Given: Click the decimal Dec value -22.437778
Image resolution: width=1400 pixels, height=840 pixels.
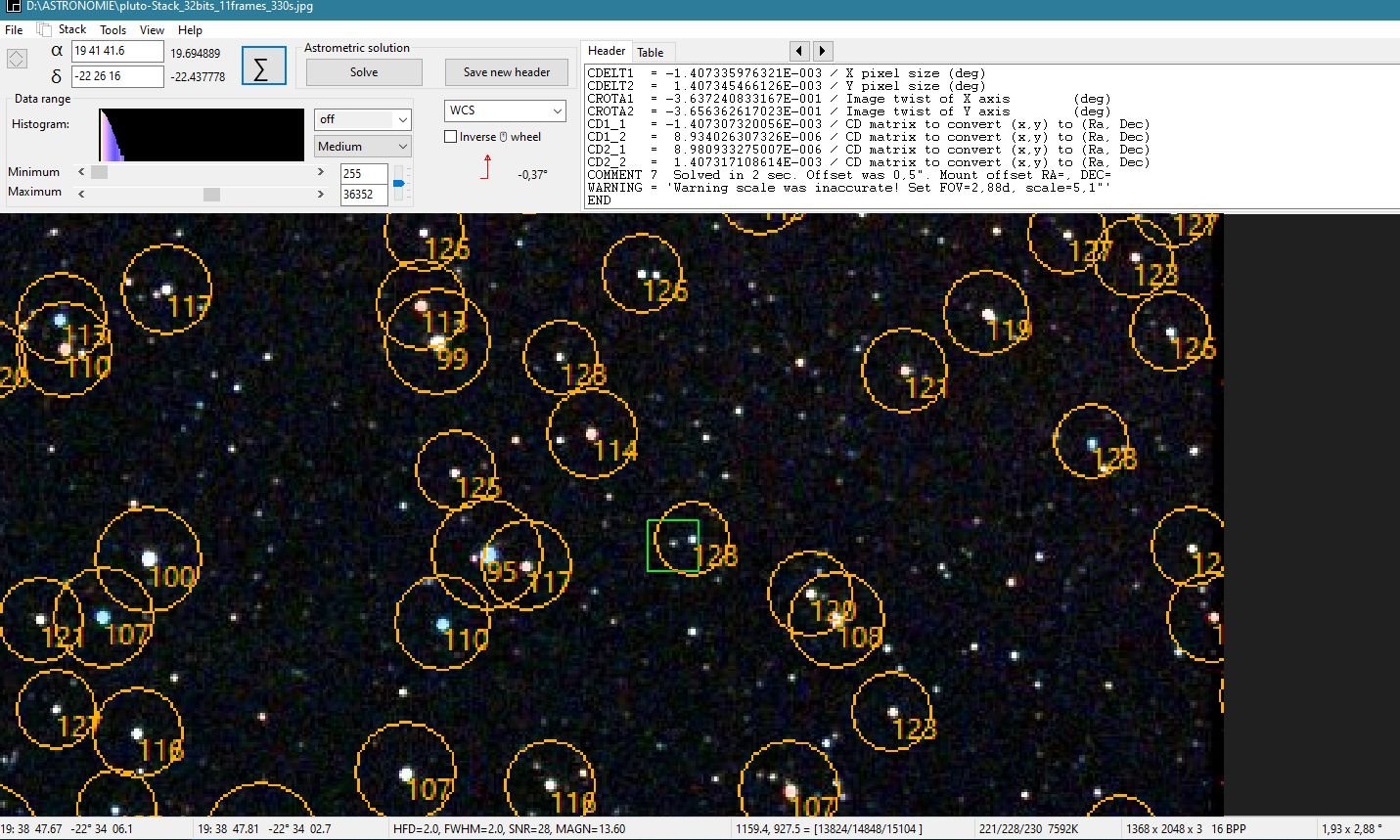Looking at the screenshot, I should (199, 76).
